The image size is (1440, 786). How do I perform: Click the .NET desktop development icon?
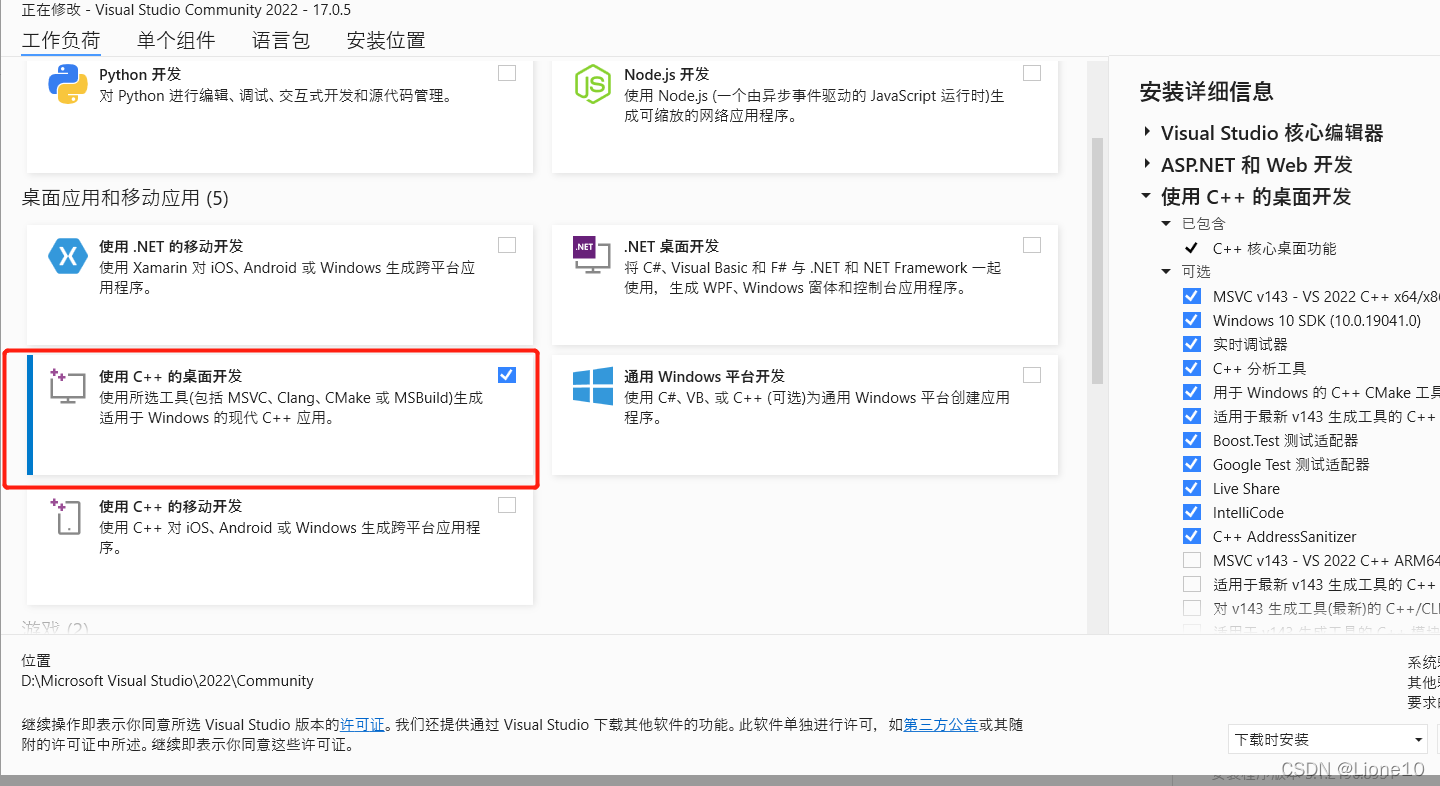(x=592, y=256)
